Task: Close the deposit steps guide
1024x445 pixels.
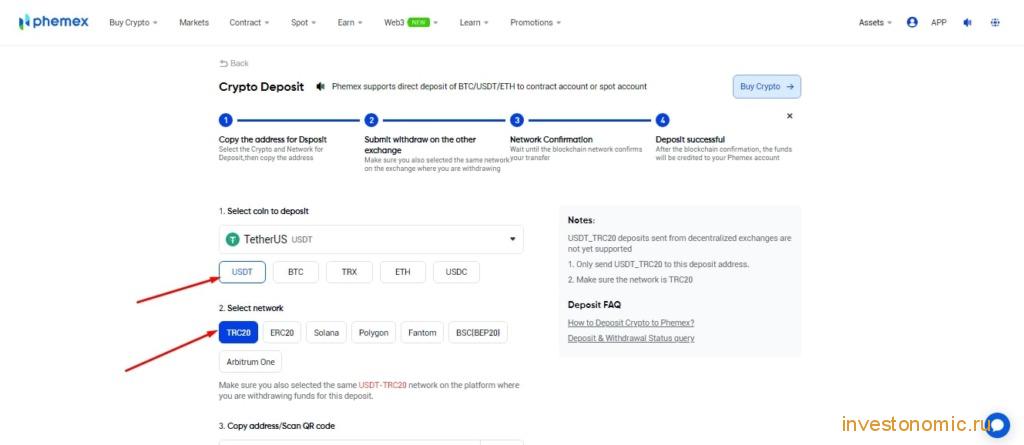Action: 790,116
